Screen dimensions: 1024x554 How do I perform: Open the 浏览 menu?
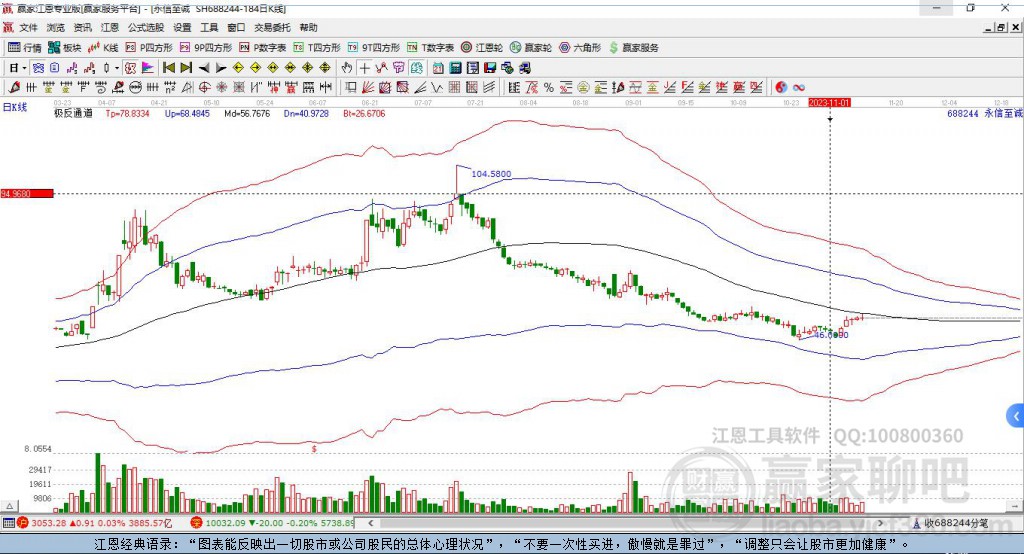coord(56,27)
